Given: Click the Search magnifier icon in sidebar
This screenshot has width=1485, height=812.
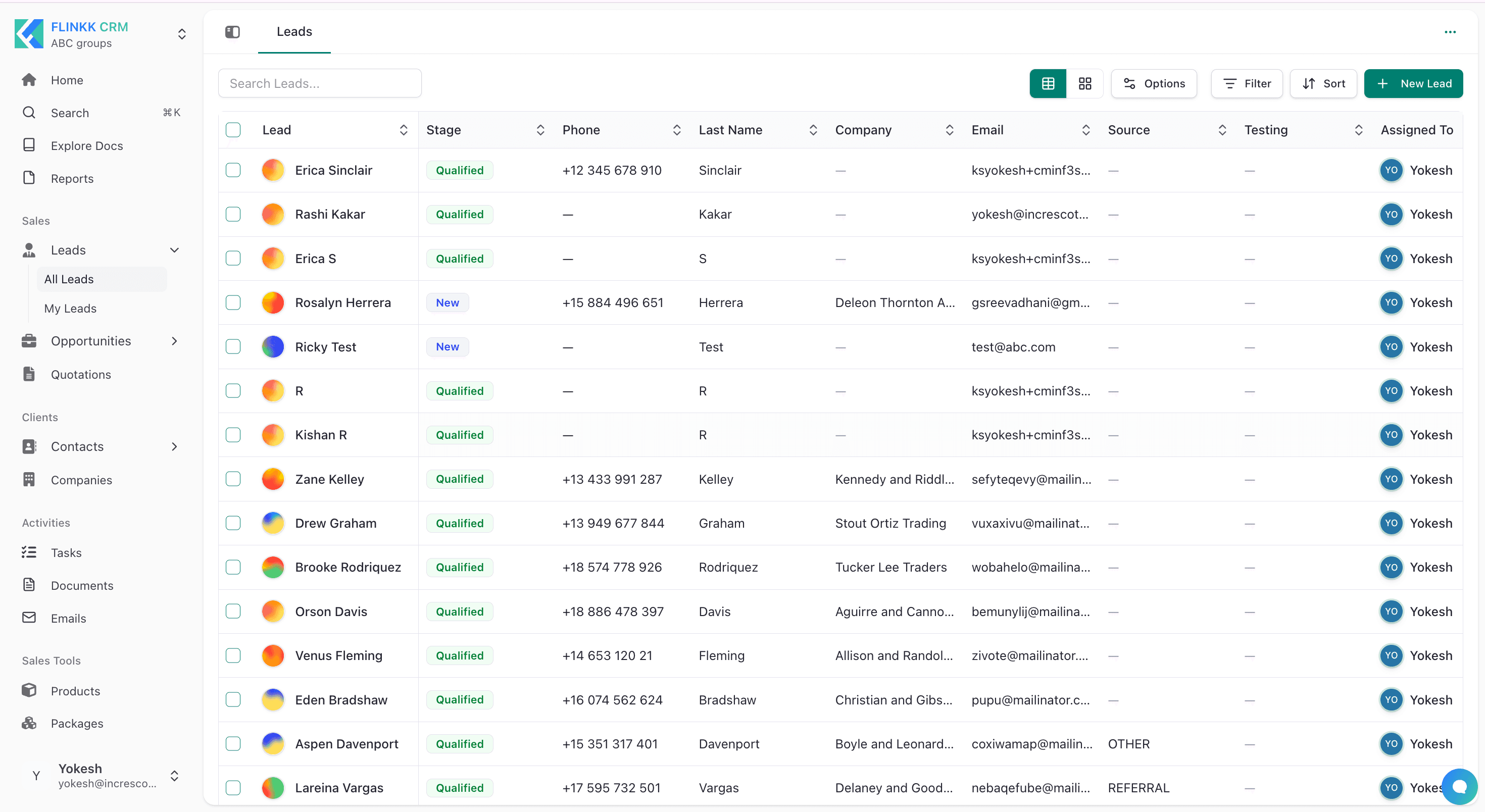Looking at the screenshot, I should (29, 113).
